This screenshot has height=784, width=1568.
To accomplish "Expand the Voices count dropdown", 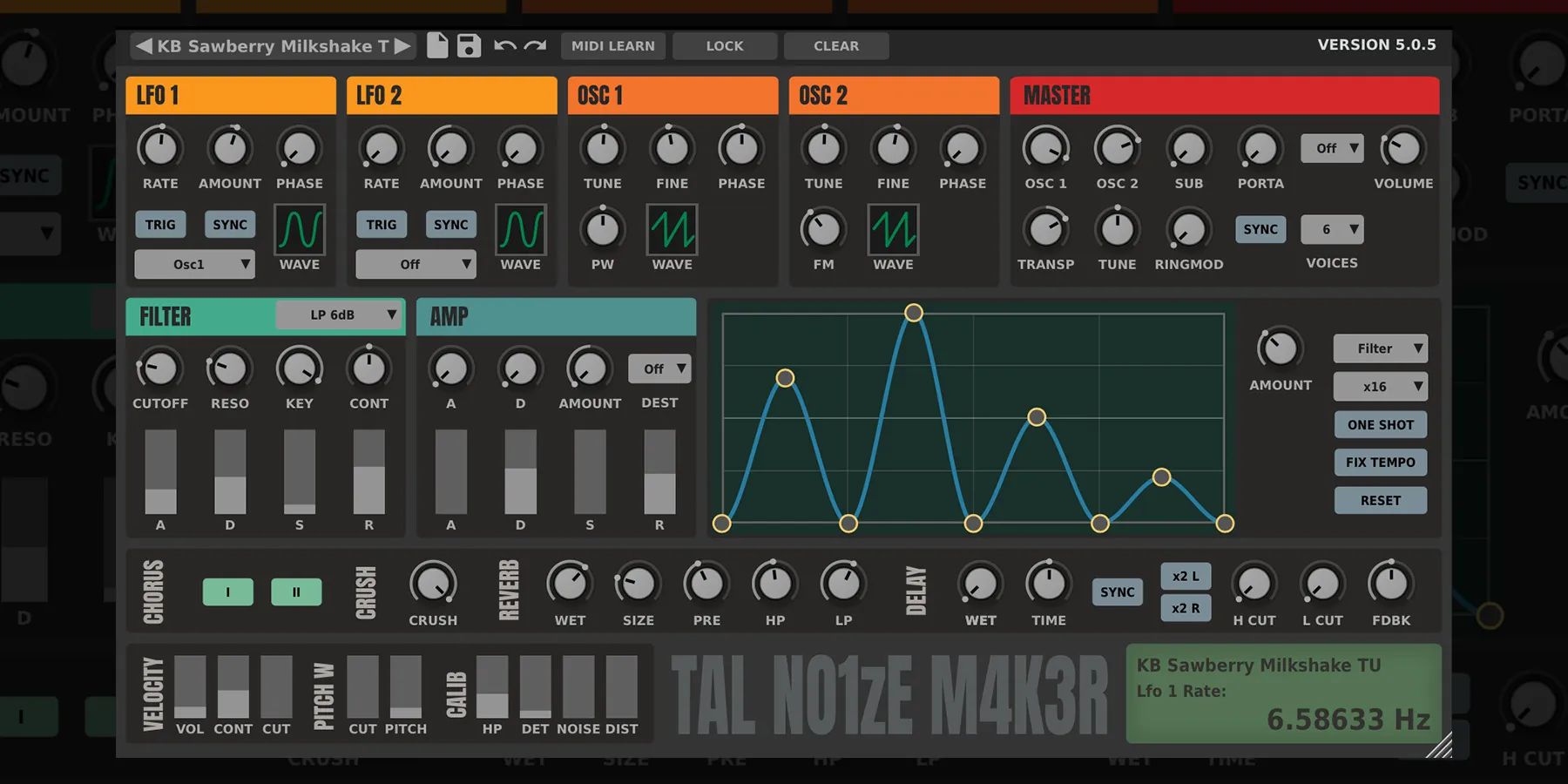I will click(1332, 229).
